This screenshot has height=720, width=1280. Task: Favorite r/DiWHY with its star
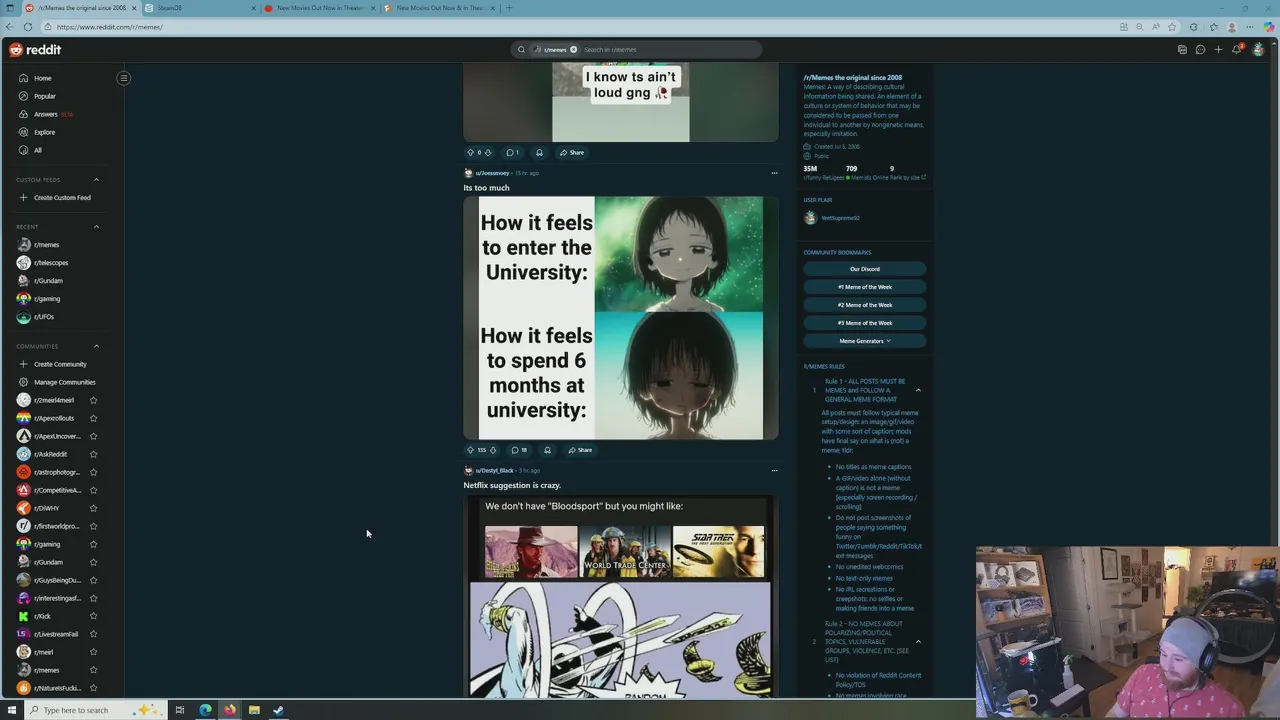93,508
